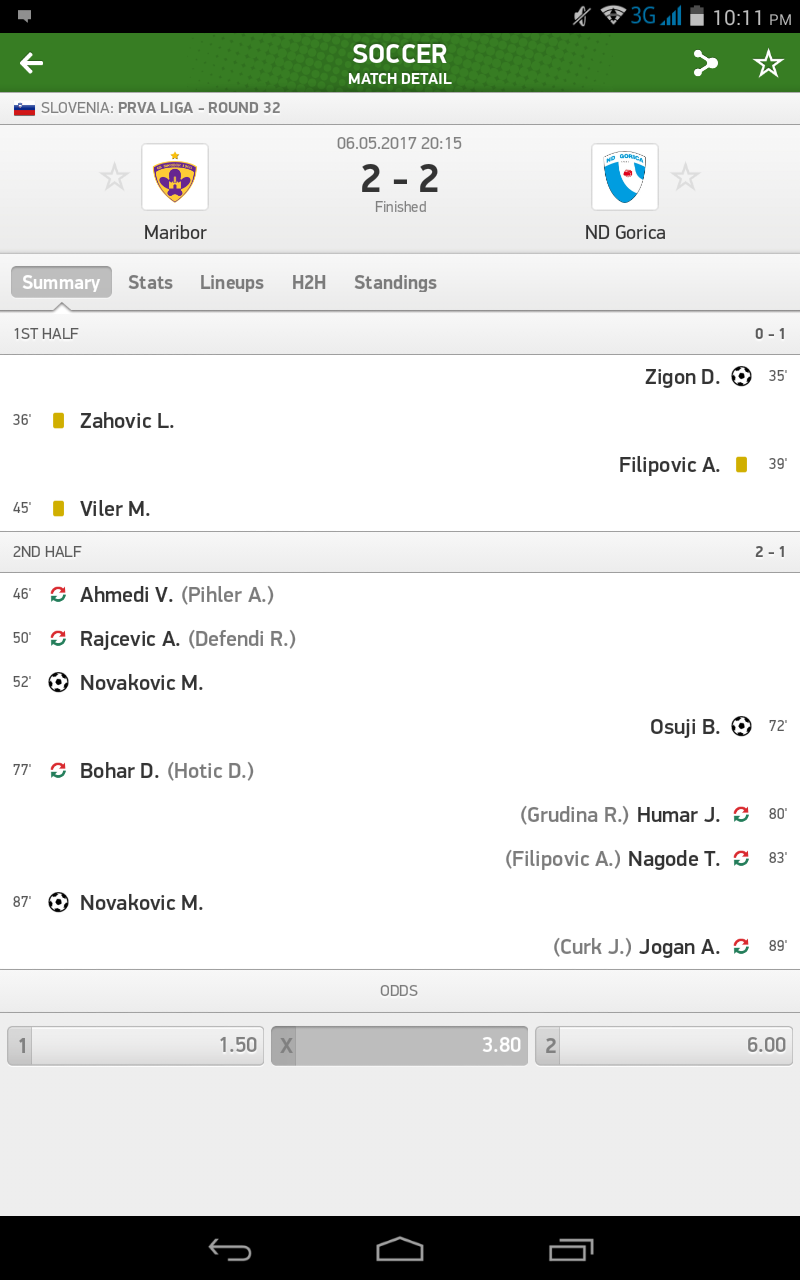Tap the home win odds 1.50 button
The height and width of the screenshot is (1280, 800).
point(136,1045)
